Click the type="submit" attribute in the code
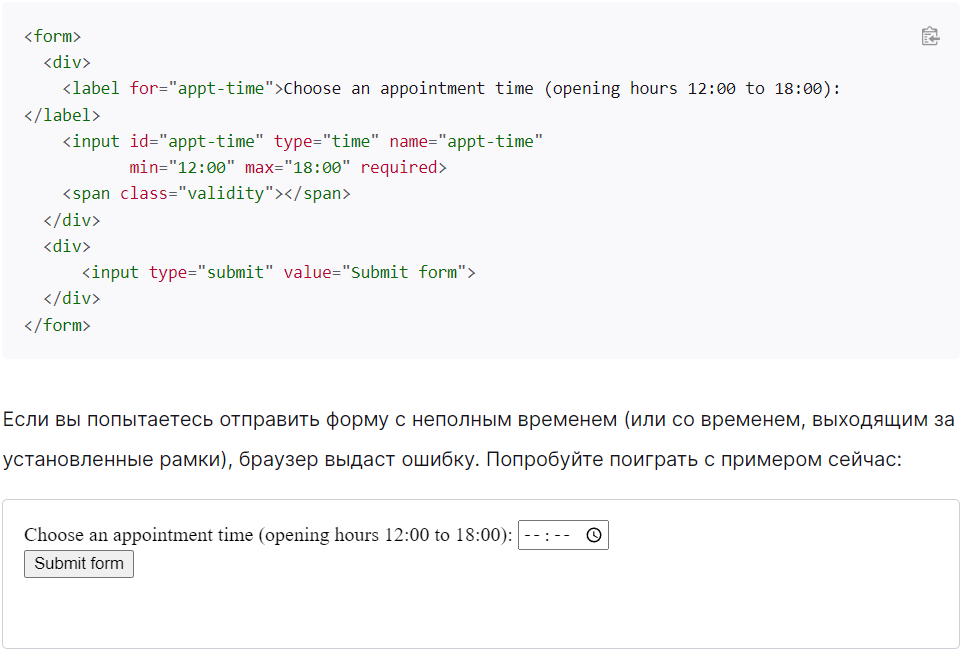 click(211, 273)
